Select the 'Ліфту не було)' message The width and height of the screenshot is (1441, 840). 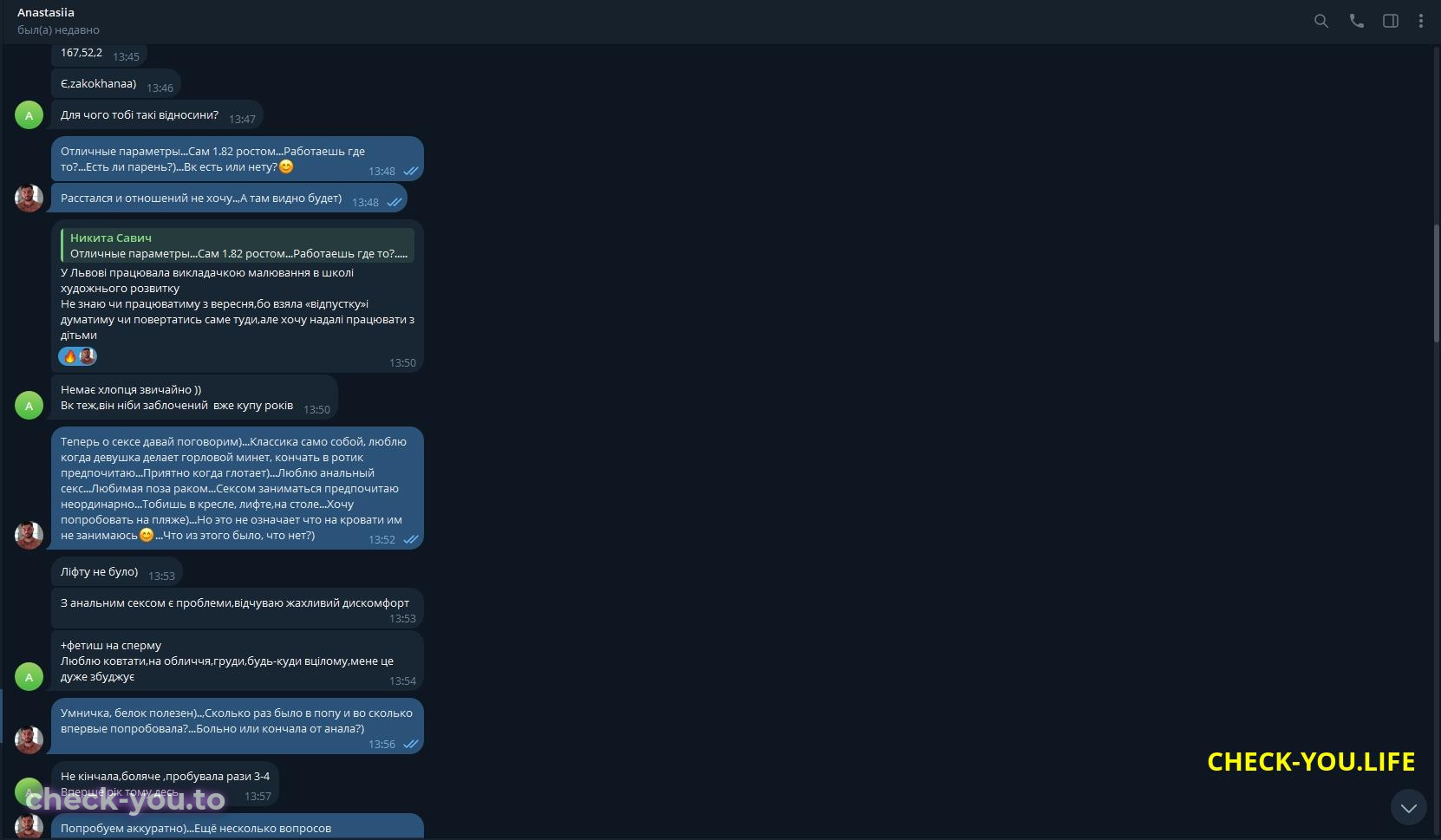[117, 572]
